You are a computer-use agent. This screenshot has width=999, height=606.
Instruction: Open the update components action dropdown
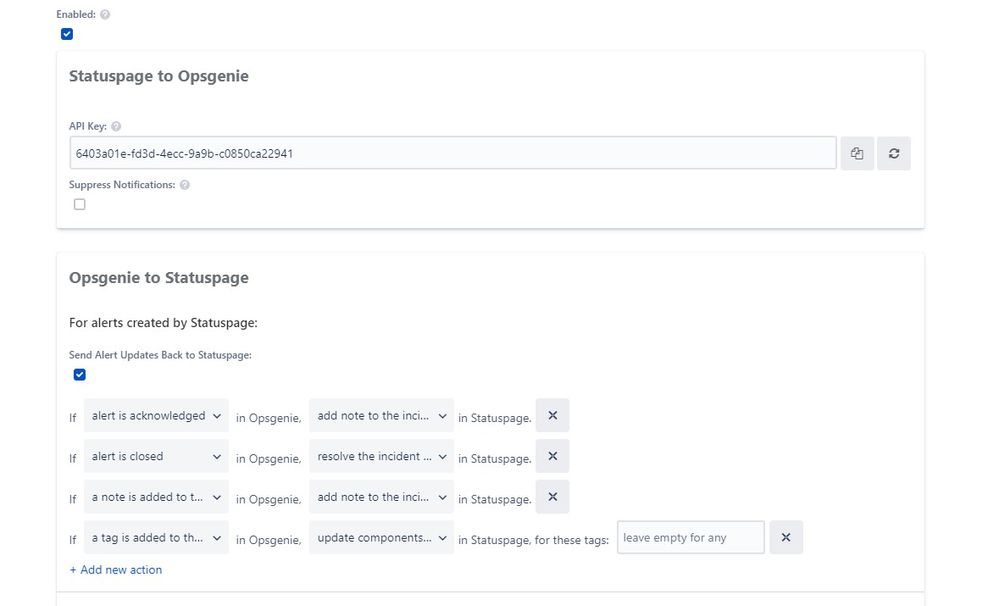point(382,537)
